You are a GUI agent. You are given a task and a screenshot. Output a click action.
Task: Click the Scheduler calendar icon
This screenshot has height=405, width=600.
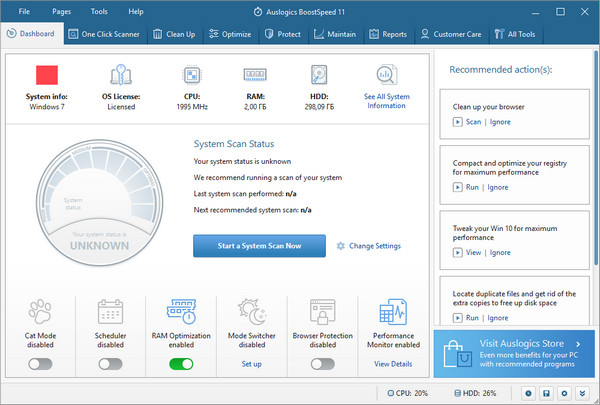(111, 311)
